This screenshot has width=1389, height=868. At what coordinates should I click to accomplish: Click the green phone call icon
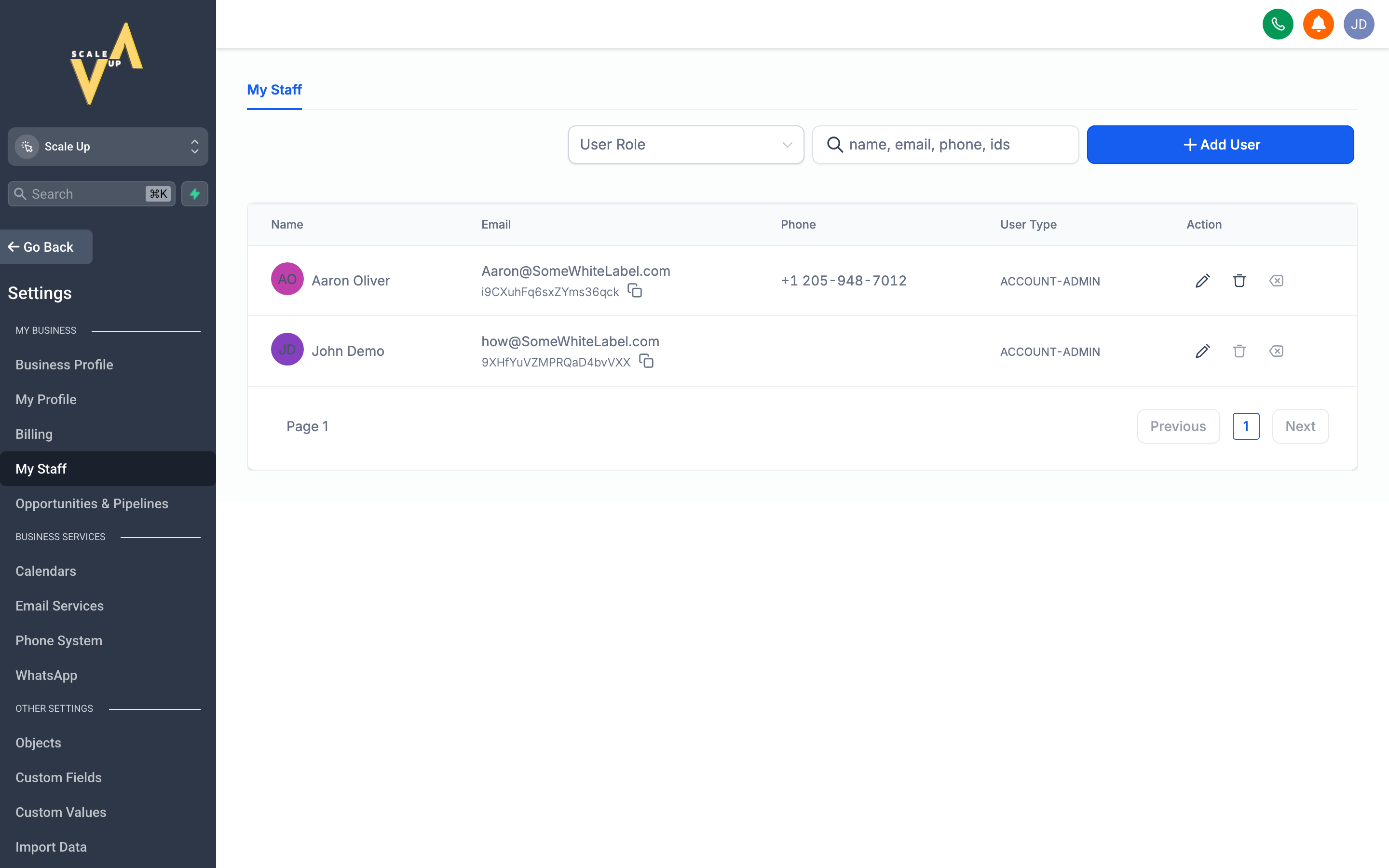click(x=1278, y=24)
